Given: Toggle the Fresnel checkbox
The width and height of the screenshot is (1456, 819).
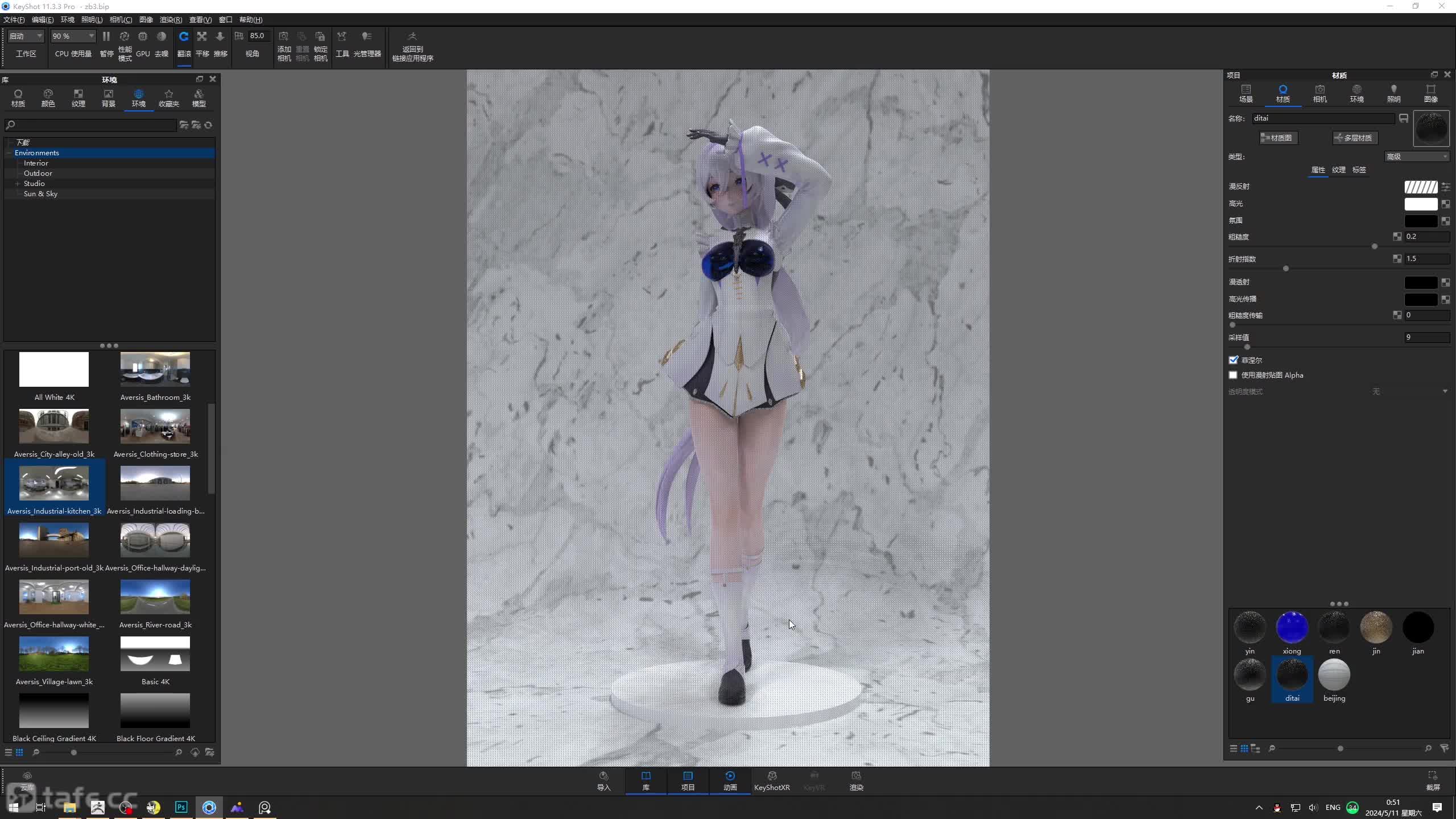Looking at the screenshot, I should (1233, 360).
